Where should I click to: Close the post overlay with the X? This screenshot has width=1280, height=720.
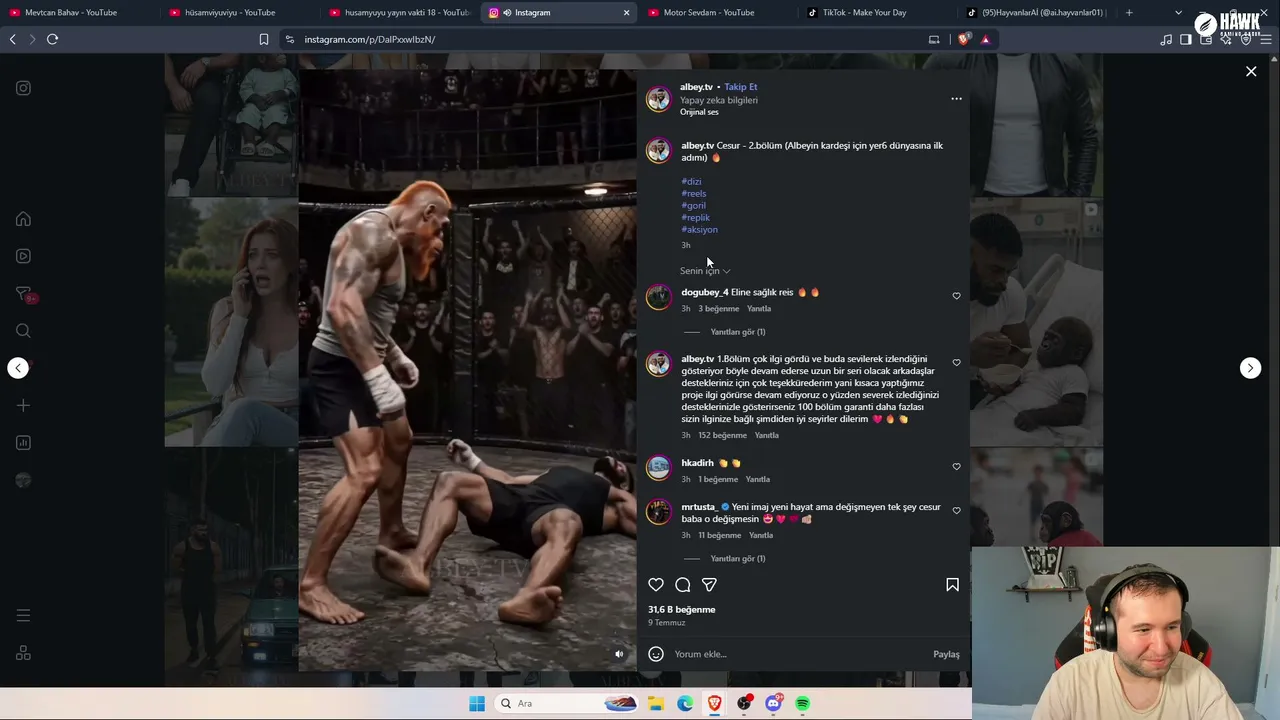click(1251, 71)
